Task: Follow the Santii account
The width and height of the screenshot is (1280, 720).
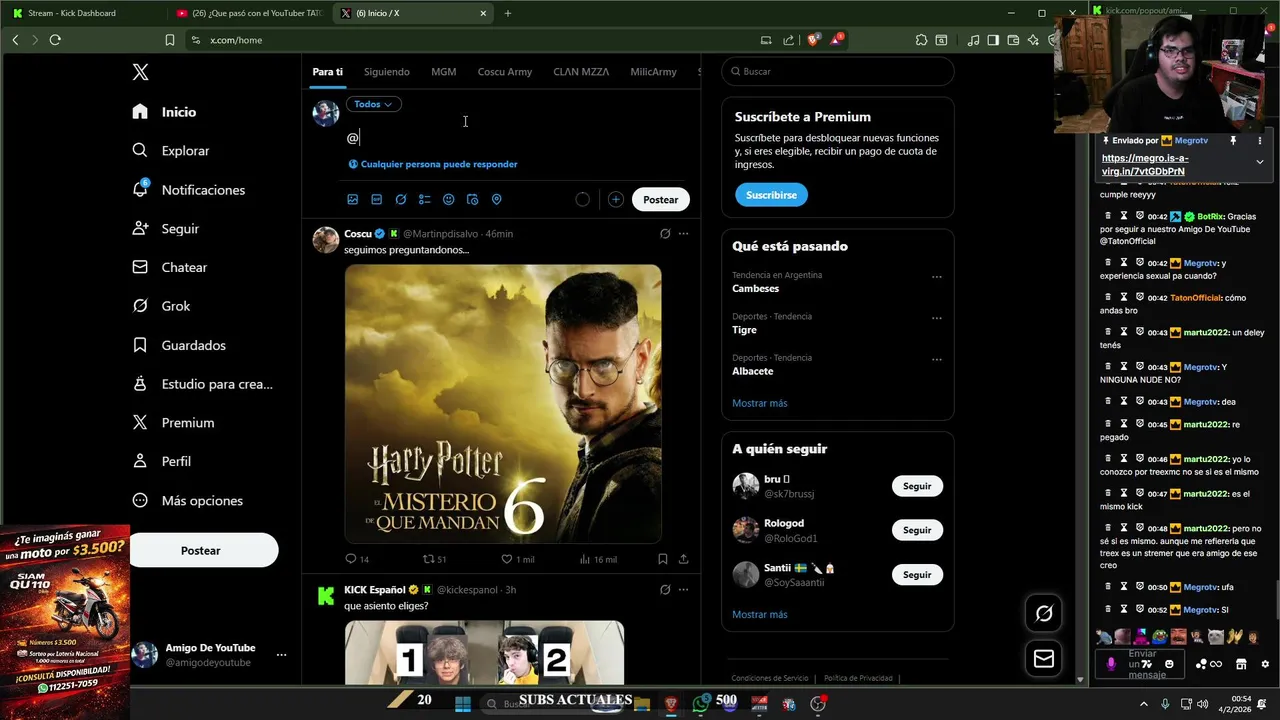Action: [917, 575]
